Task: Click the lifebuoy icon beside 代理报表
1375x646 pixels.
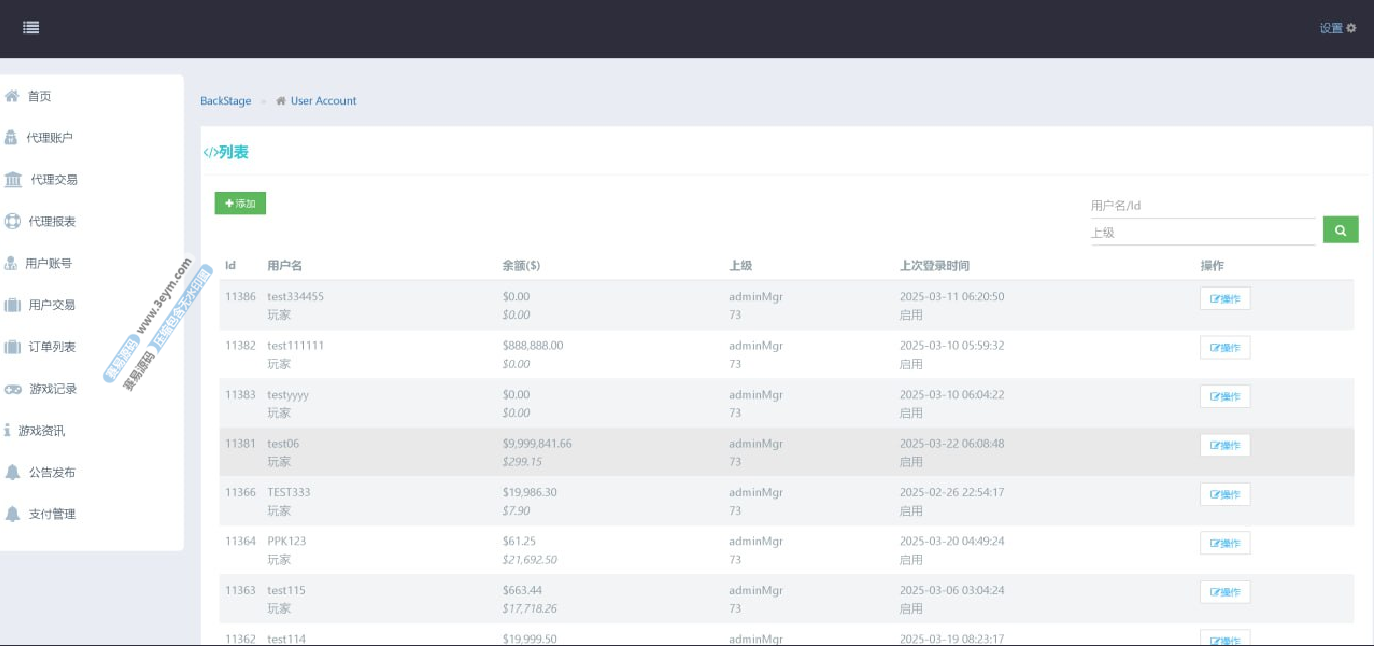Action: pyautogui.click(x=12, y=221)
